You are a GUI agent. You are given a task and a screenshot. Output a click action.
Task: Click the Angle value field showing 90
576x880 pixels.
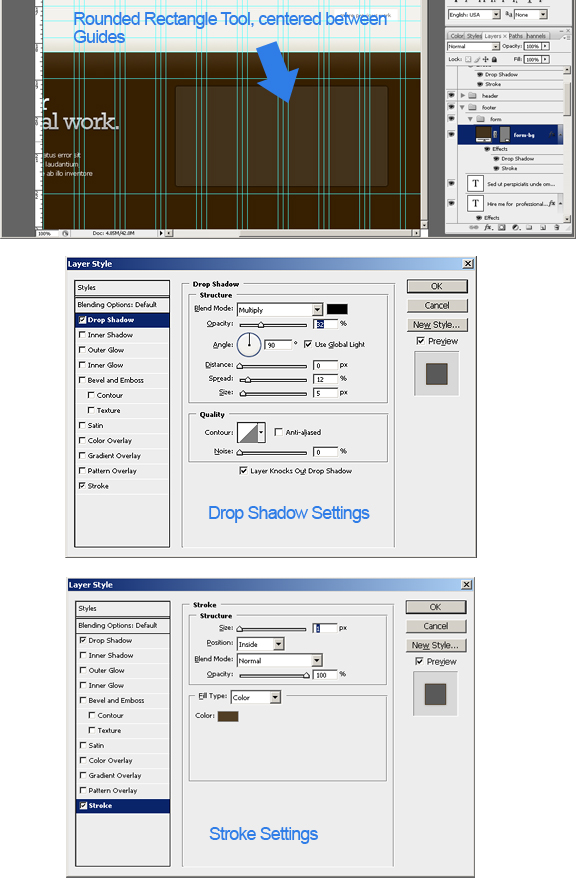click(278, 345)
